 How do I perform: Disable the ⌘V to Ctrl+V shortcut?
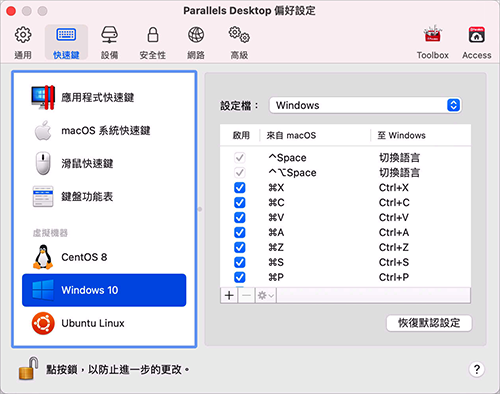tap(239, 217)
